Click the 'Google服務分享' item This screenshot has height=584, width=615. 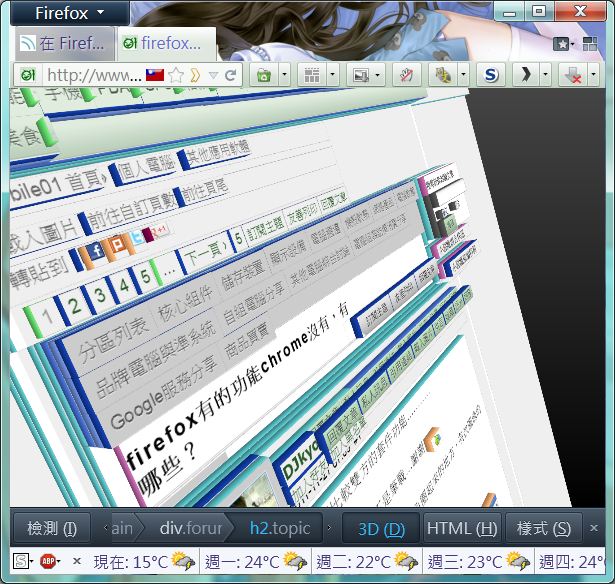[163, 393]
